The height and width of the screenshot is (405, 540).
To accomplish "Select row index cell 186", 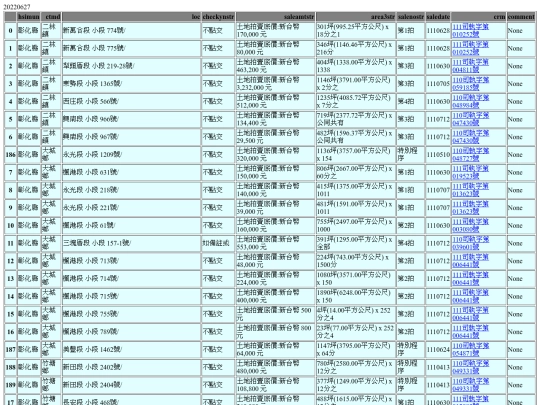I will pyautogui.click(x=10, y=155).
